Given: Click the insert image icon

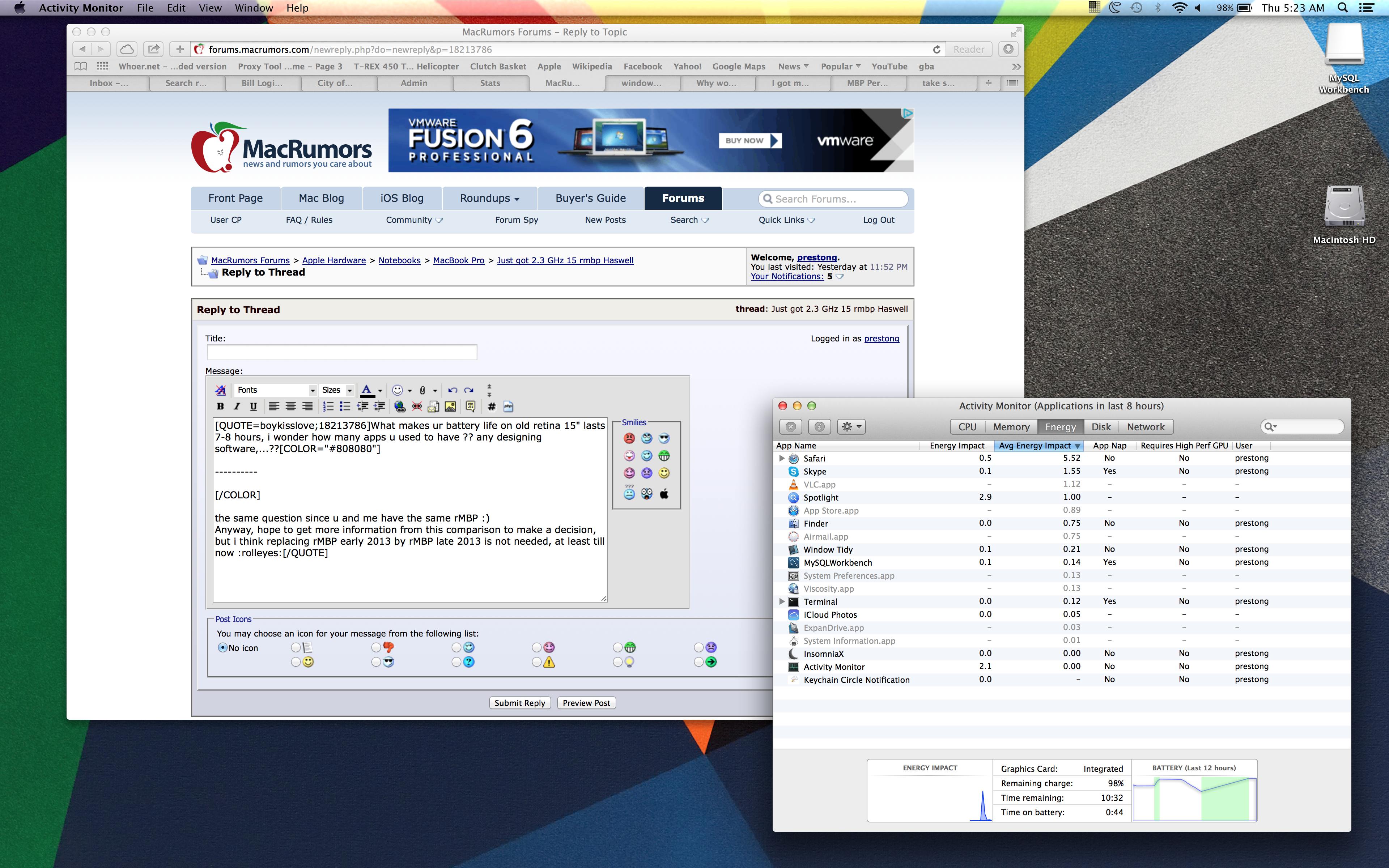Looking at the screenshot, I should 451,407.
